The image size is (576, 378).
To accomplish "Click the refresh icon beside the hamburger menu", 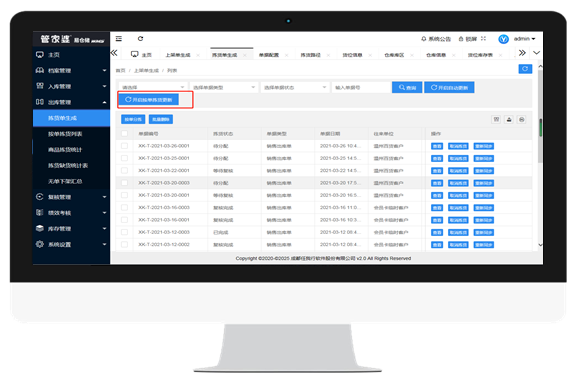I will (x=140, y=39).
